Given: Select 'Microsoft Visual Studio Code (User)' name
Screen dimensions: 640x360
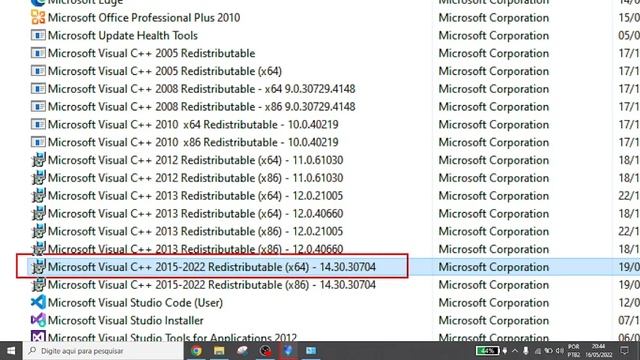Looking at the screenshot, I should (136, 303).
